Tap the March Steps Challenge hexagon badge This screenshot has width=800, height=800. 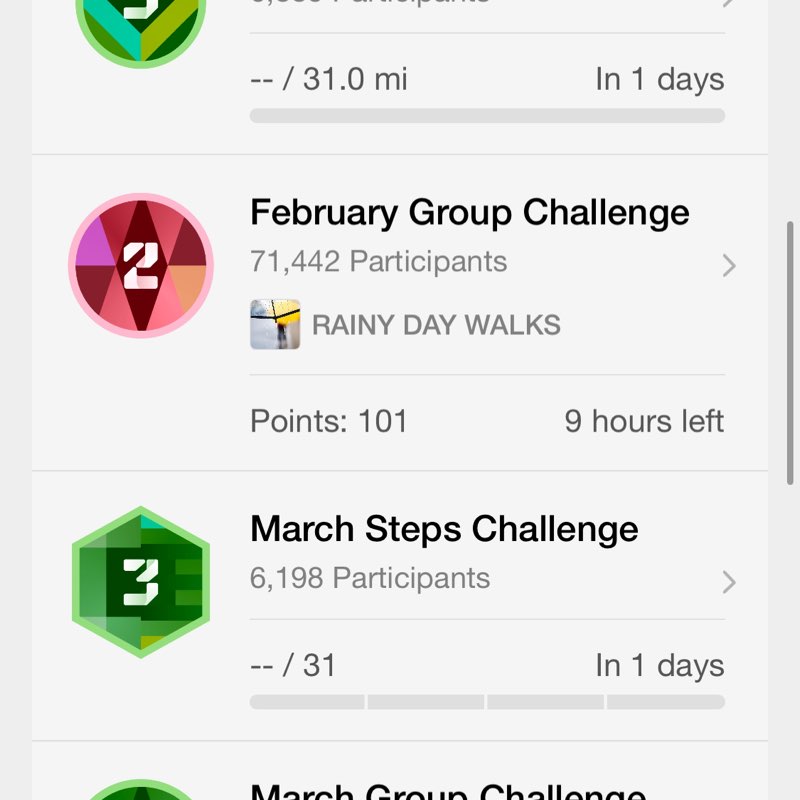(141, 581)
